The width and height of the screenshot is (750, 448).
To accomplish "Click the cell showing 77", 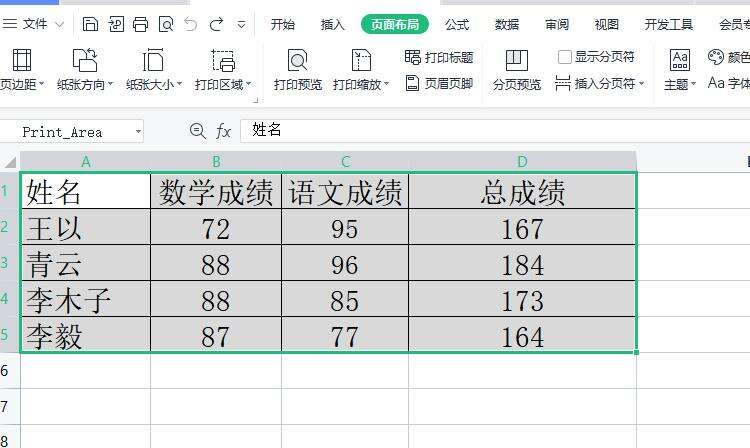I will 345,335.
